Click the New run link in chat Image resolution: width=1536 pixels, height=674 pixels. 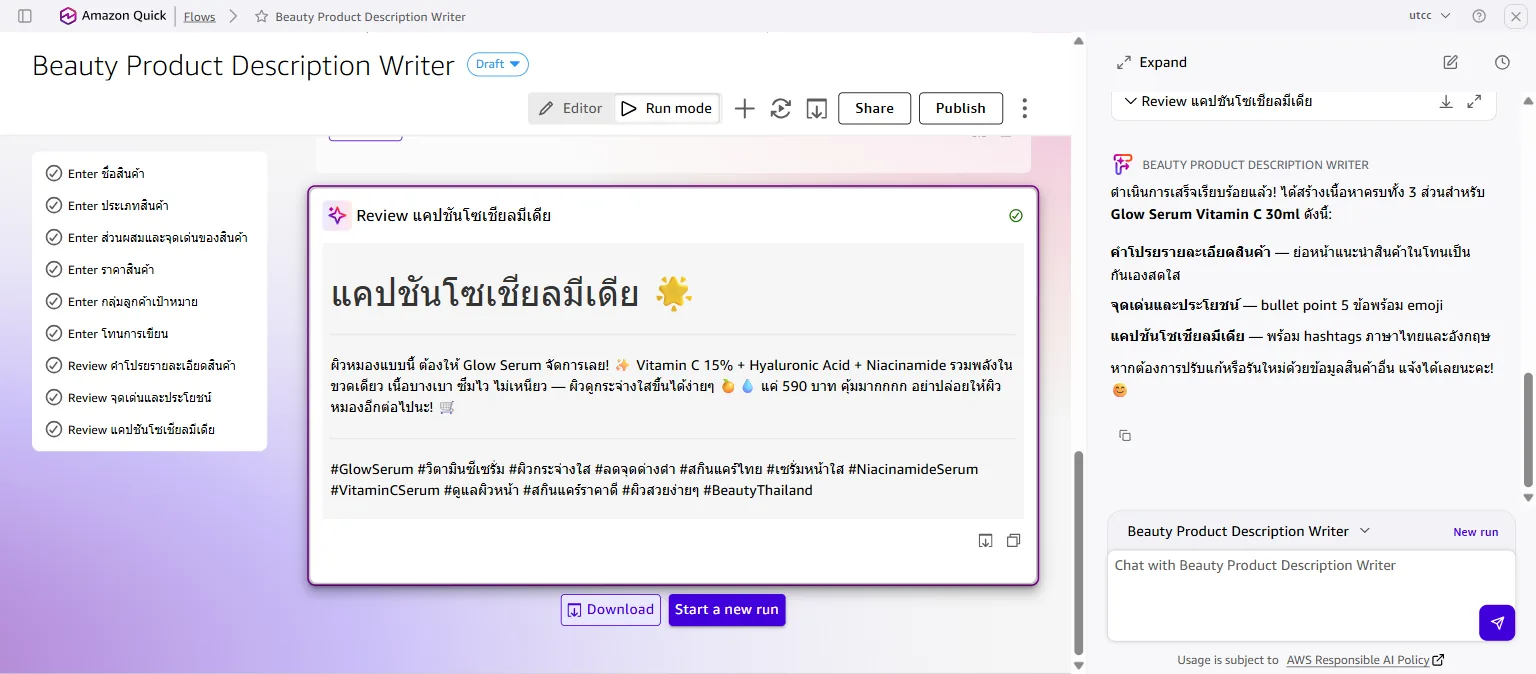tap(1475, 532)
